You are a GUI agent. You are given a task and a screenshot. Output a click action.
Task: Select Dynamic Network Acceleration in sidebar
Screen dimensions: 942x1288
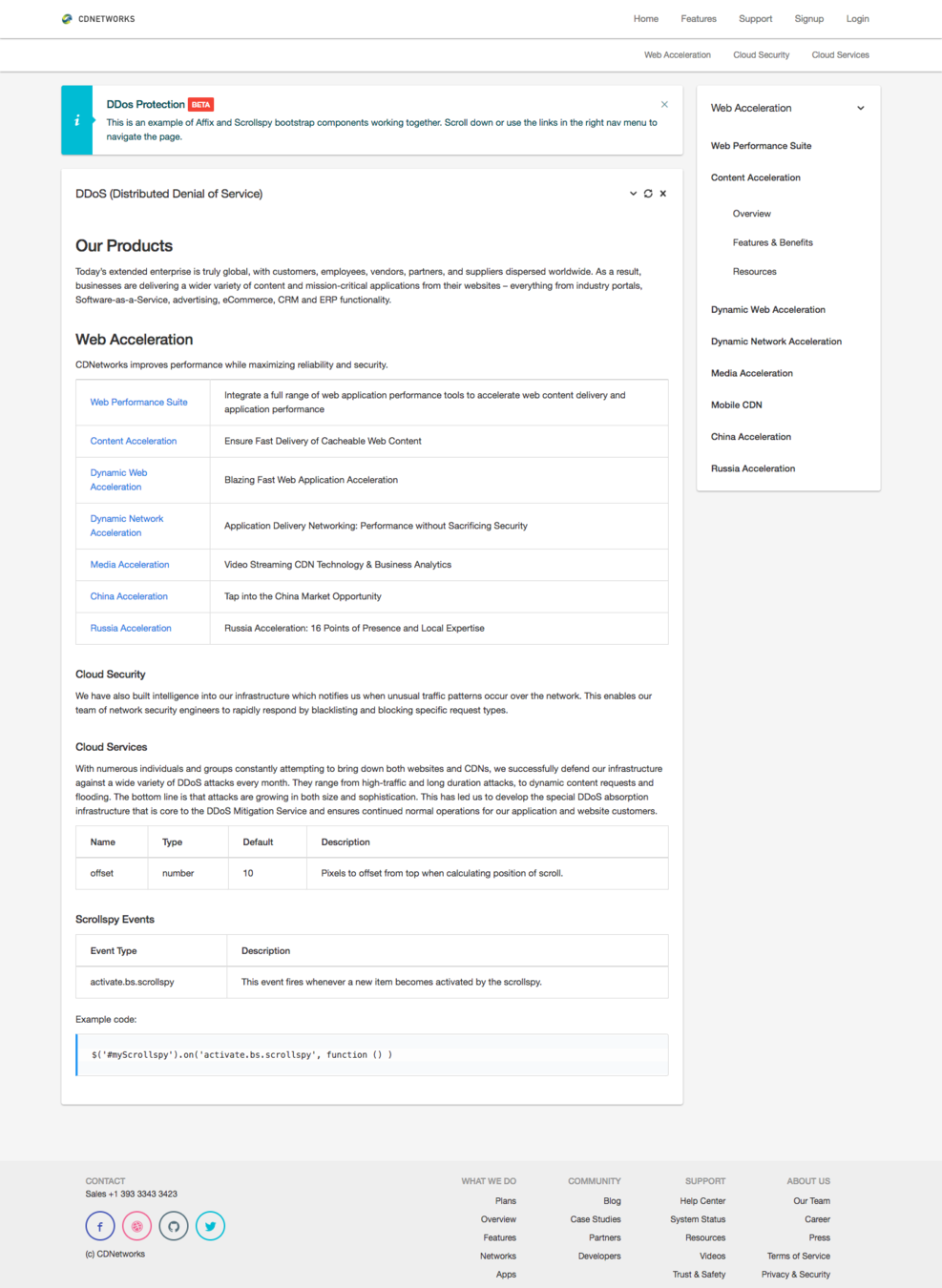coord(777,342)
